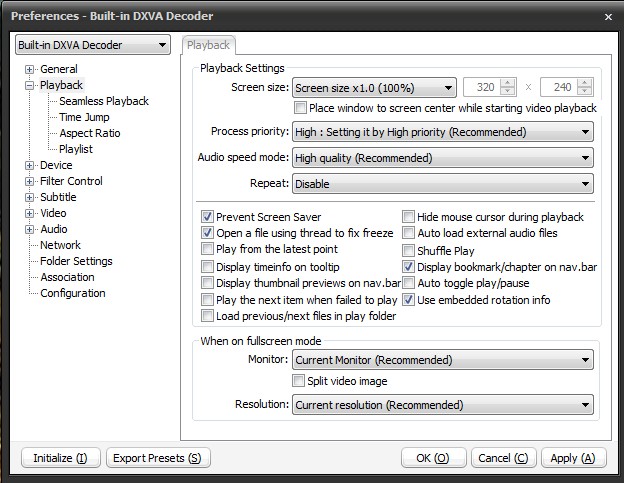
Task: Confirm with the OK (O) button
Action: [x=433, y=458]
